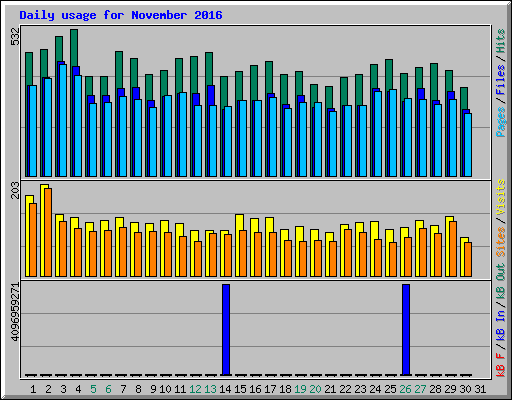The height and width of the screenshot is (400, 512).
Task: Click day 30 on the x-axis
Action: tap(465, 389)
